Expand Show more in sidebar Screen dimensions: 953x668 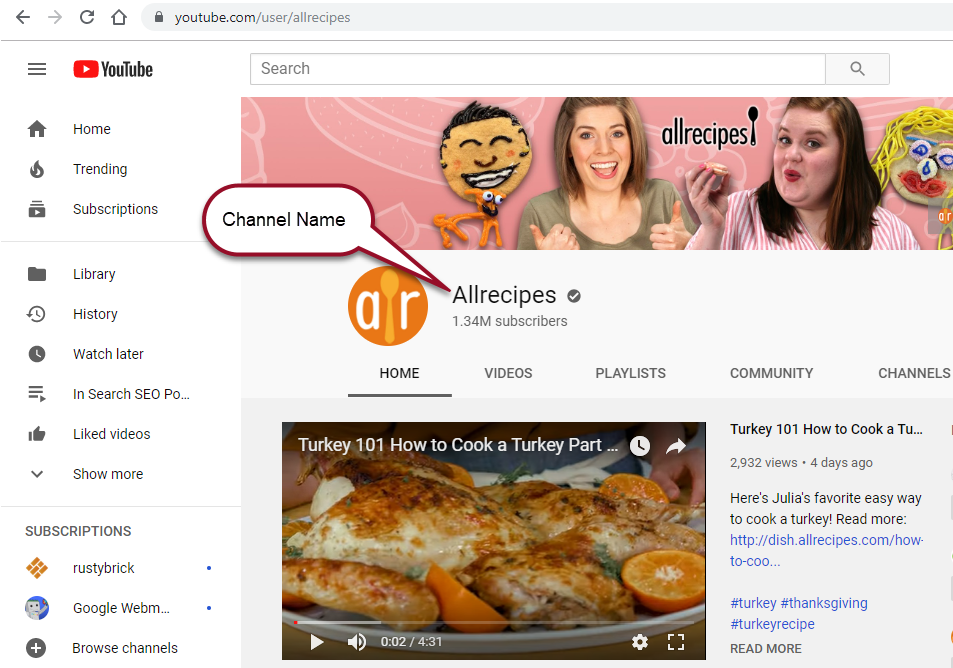coord(107,474)
